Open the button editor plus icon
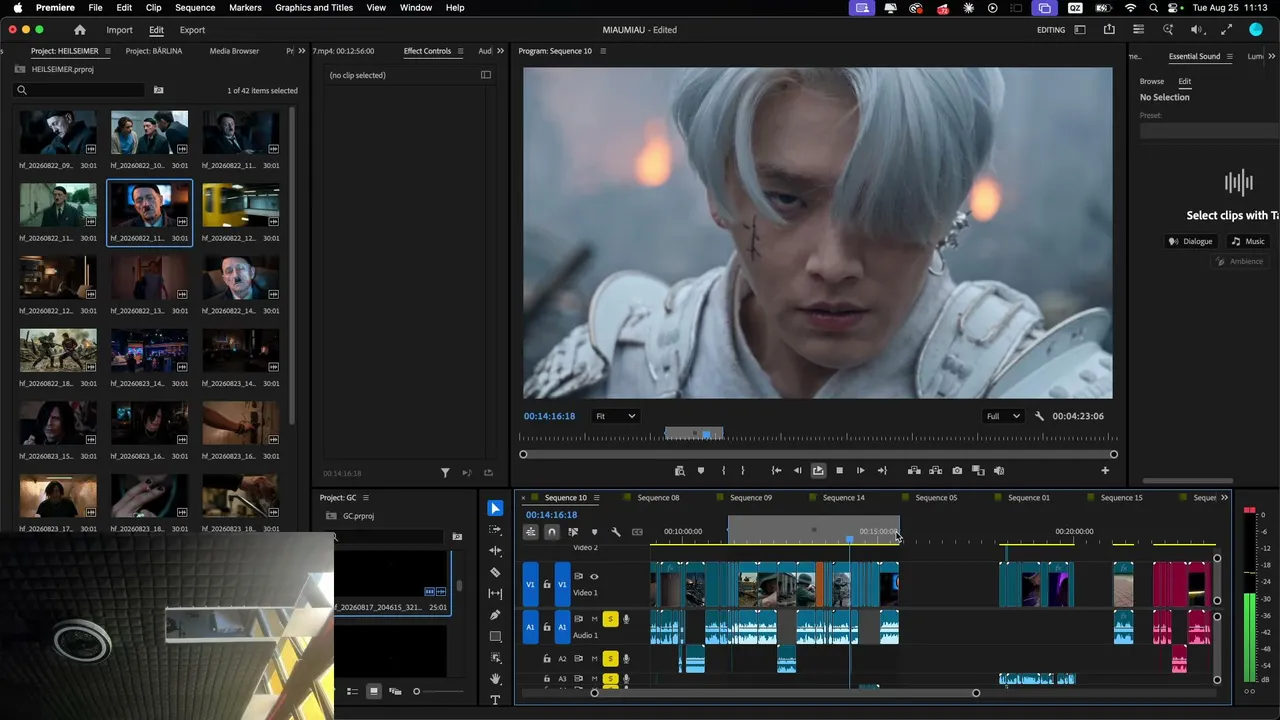 1105,470
